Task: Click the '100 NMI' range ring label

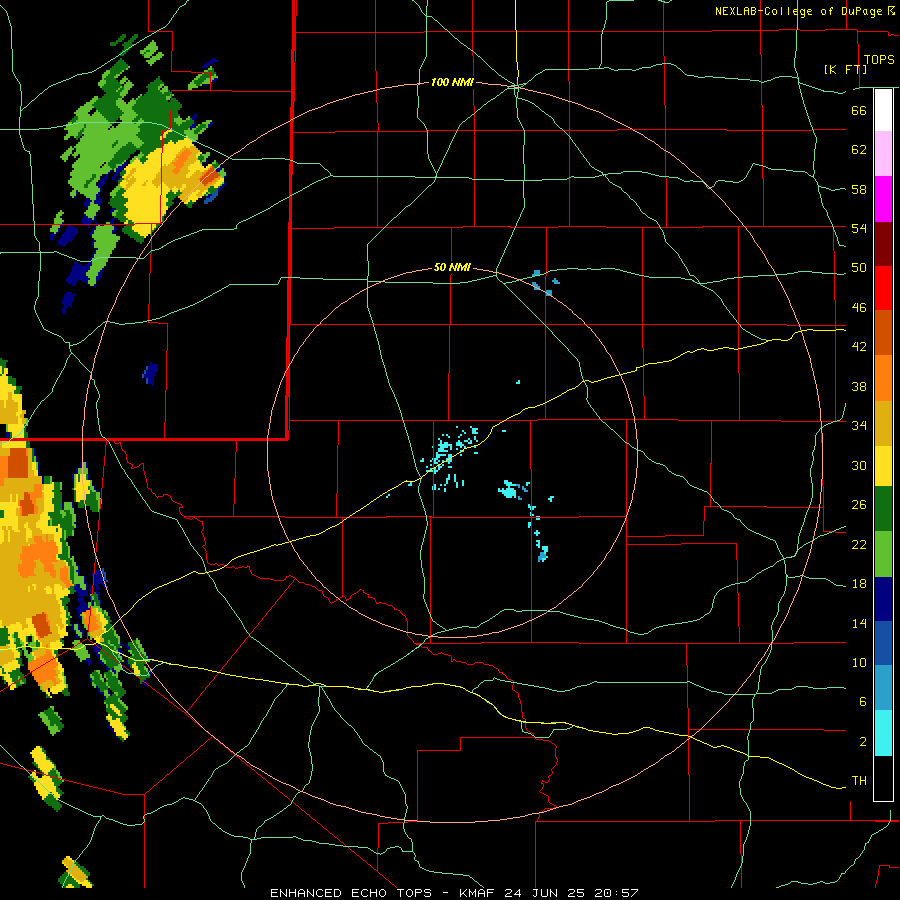Action: coord(452,83)
